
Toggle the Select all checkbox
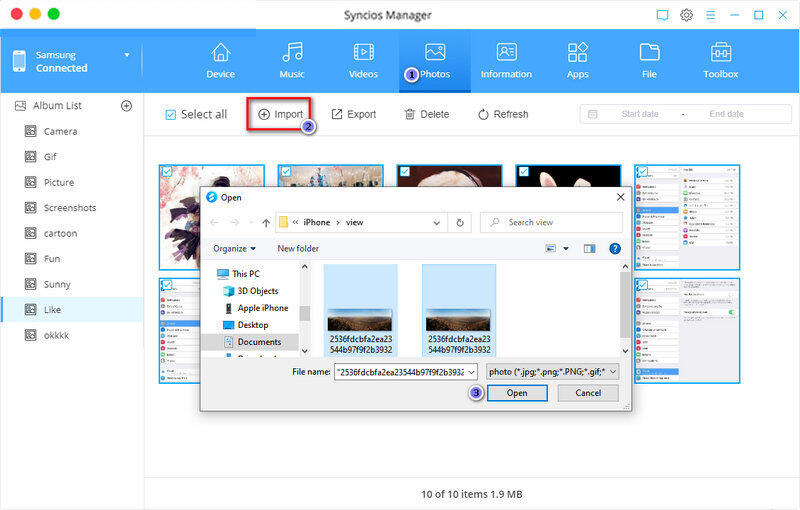pyautogui.click(x=170, y=114)
